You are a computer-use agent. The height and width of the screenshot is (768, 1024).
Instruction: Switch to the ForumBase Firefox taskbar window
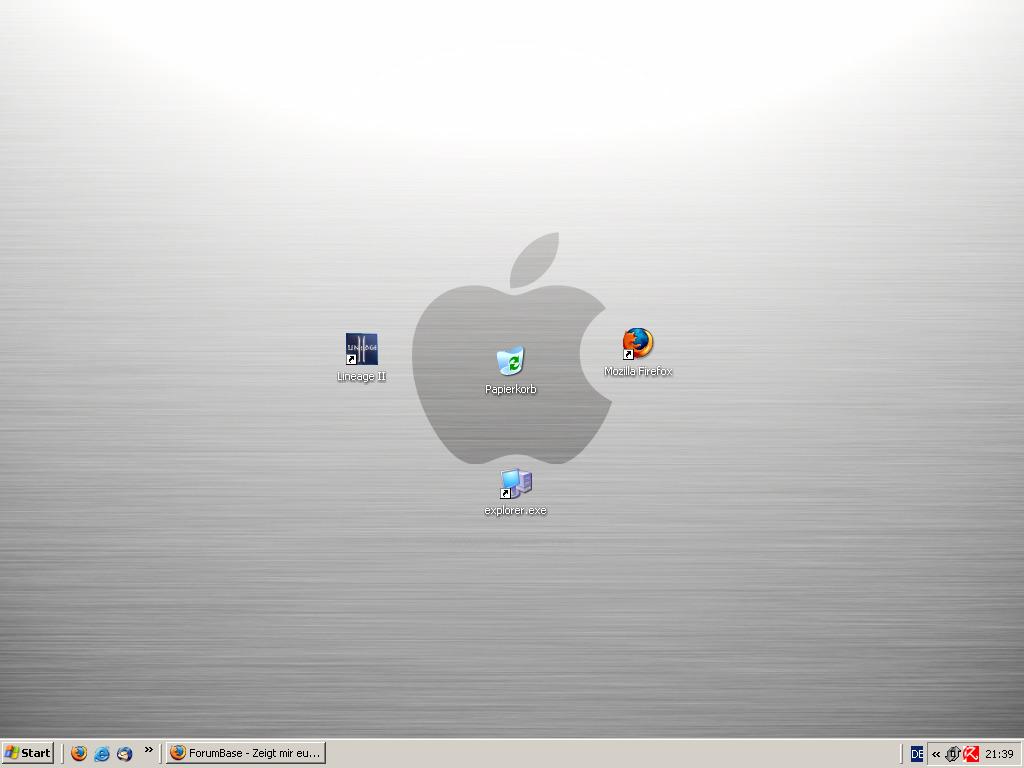pos(246,753)
